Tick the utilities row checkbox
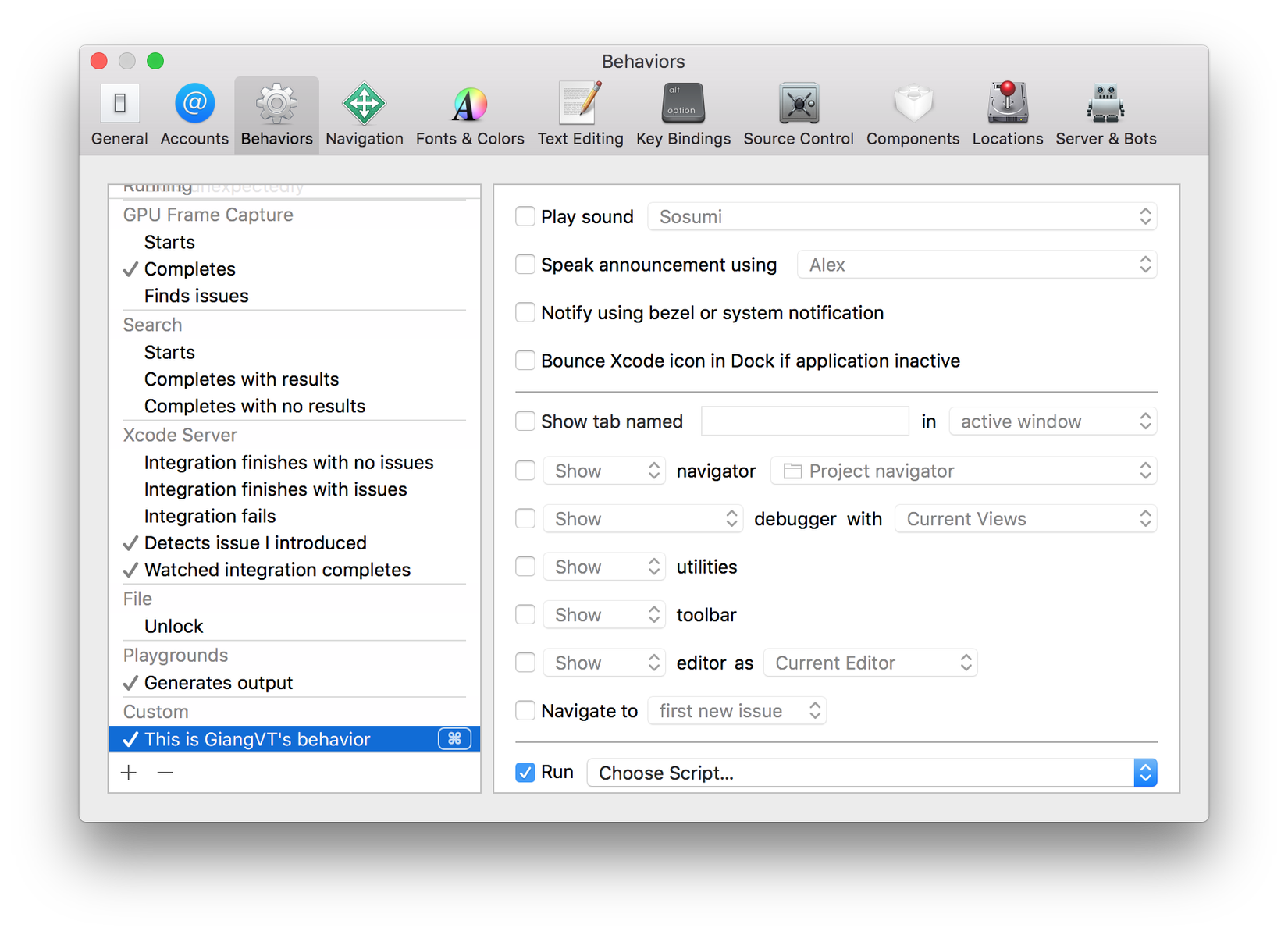The image size is (1288, 935). (x=525, y=567)
